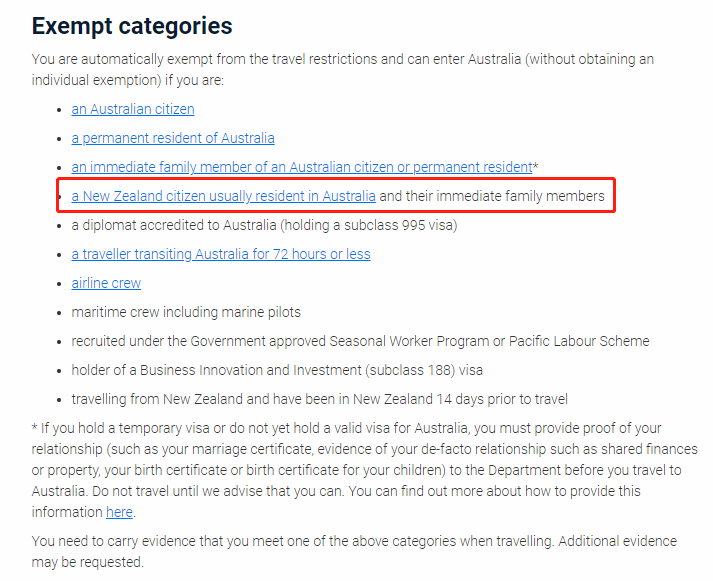Open 'a permanent resident of Australia' link
This screenshot has width=713, height=581.
pos(173,138)
